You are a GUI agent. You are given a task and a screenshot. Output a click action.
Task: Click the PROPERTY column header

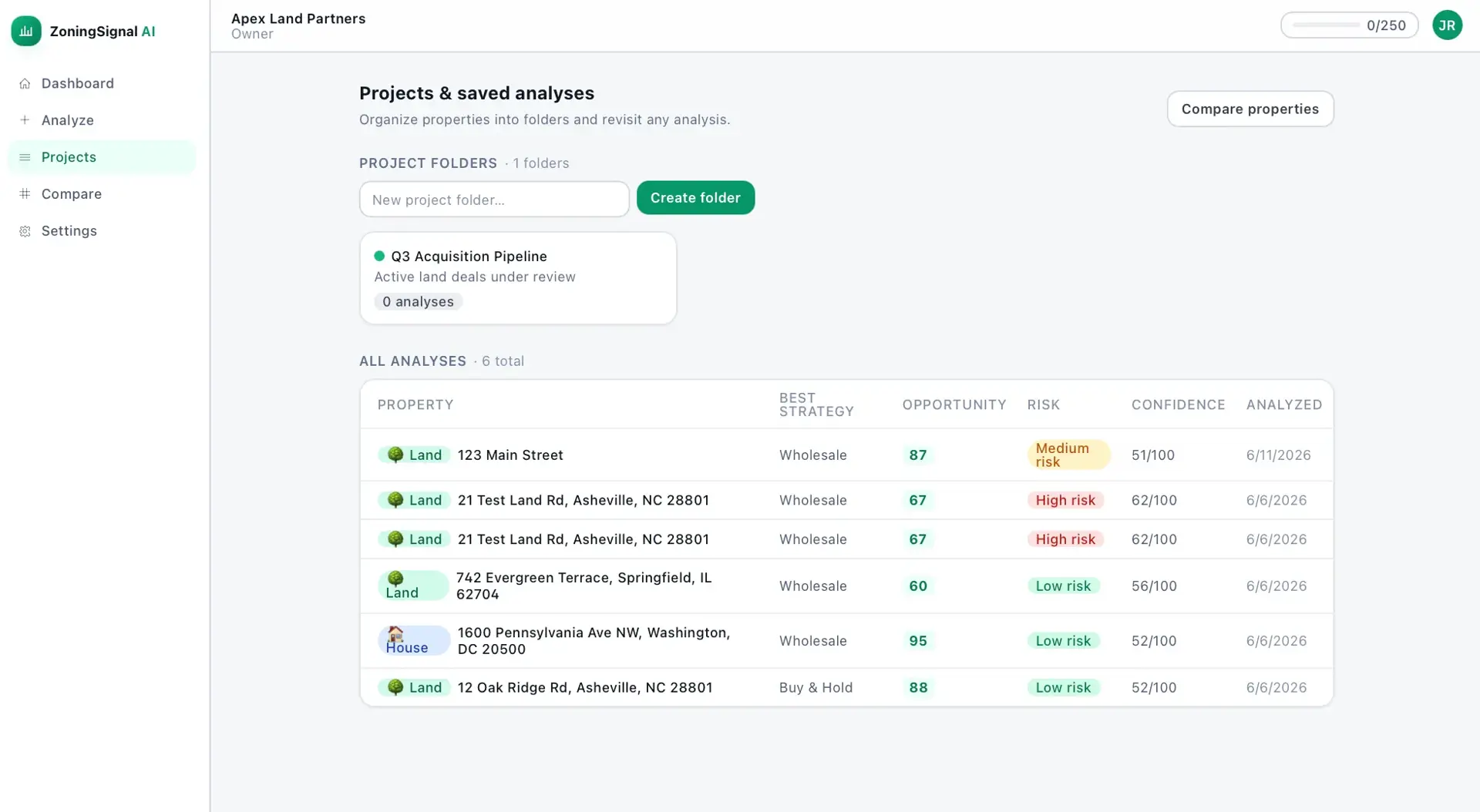415,404
